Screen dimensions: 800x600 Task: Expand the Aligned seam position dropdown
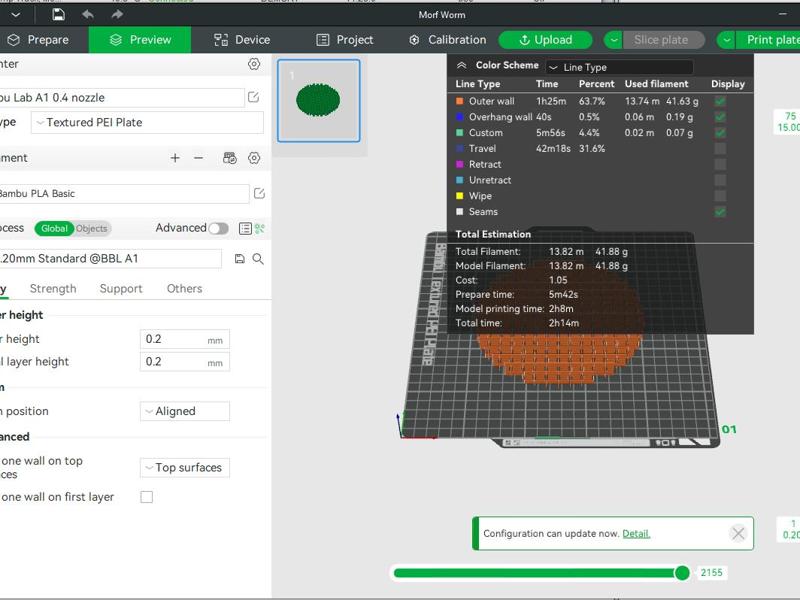pyautogui.click(x=184, y=411)
